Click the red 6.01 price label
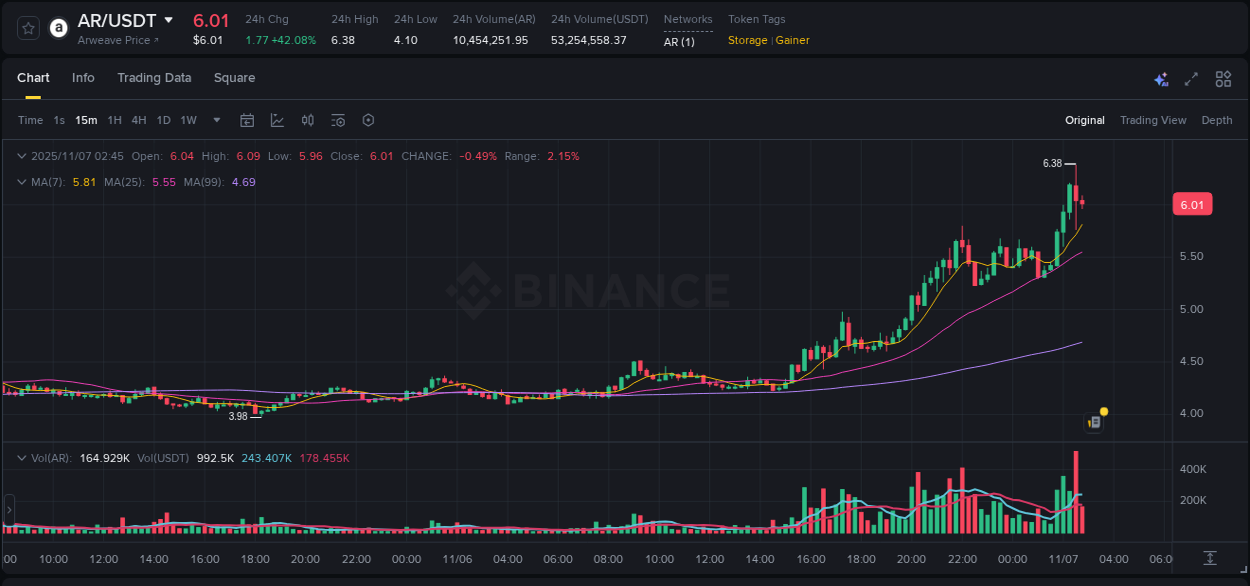The height and width of the screenshot is (586, 1250). [x=1192, y=204]
